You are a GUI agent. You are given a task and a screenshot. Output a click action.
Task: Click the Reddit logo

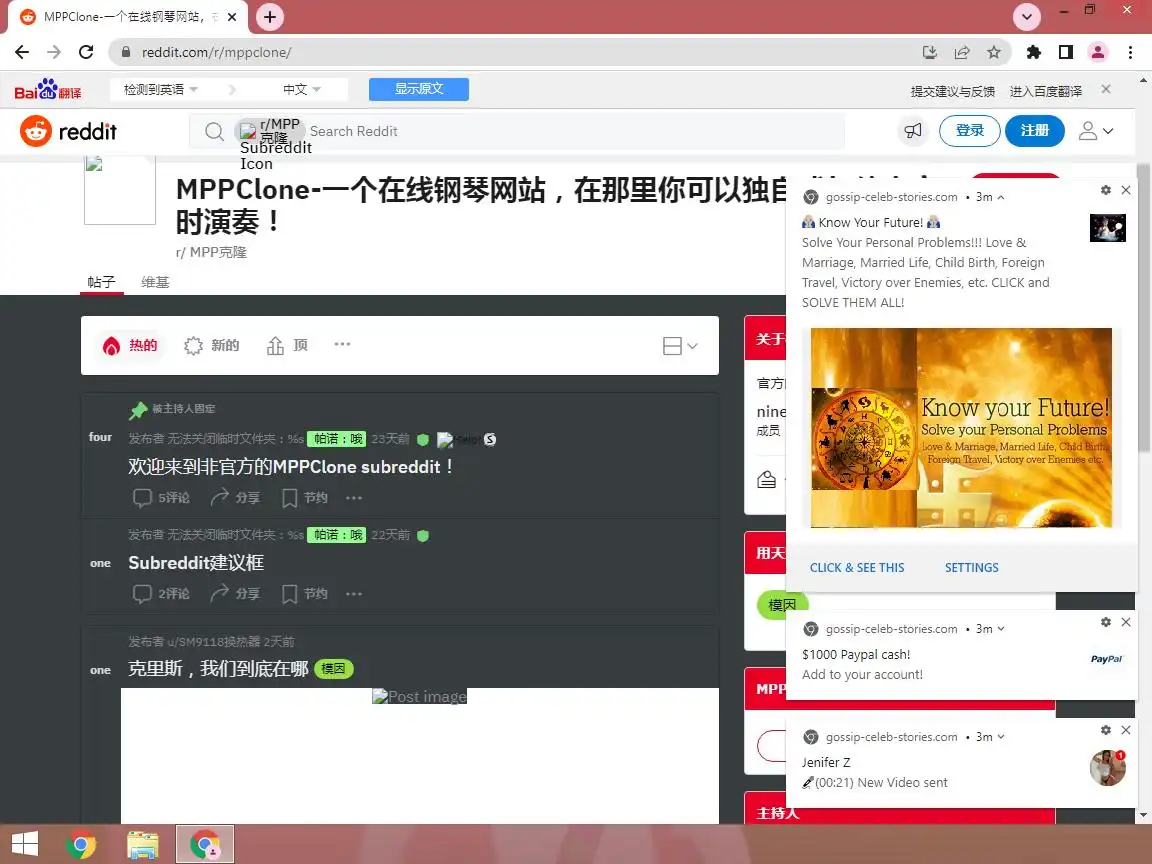tap(68, 132)
